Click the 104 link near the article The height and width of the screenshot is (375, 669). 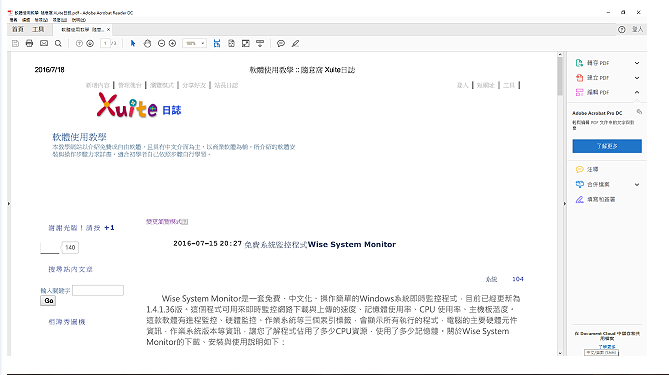[x=518, y=279]
